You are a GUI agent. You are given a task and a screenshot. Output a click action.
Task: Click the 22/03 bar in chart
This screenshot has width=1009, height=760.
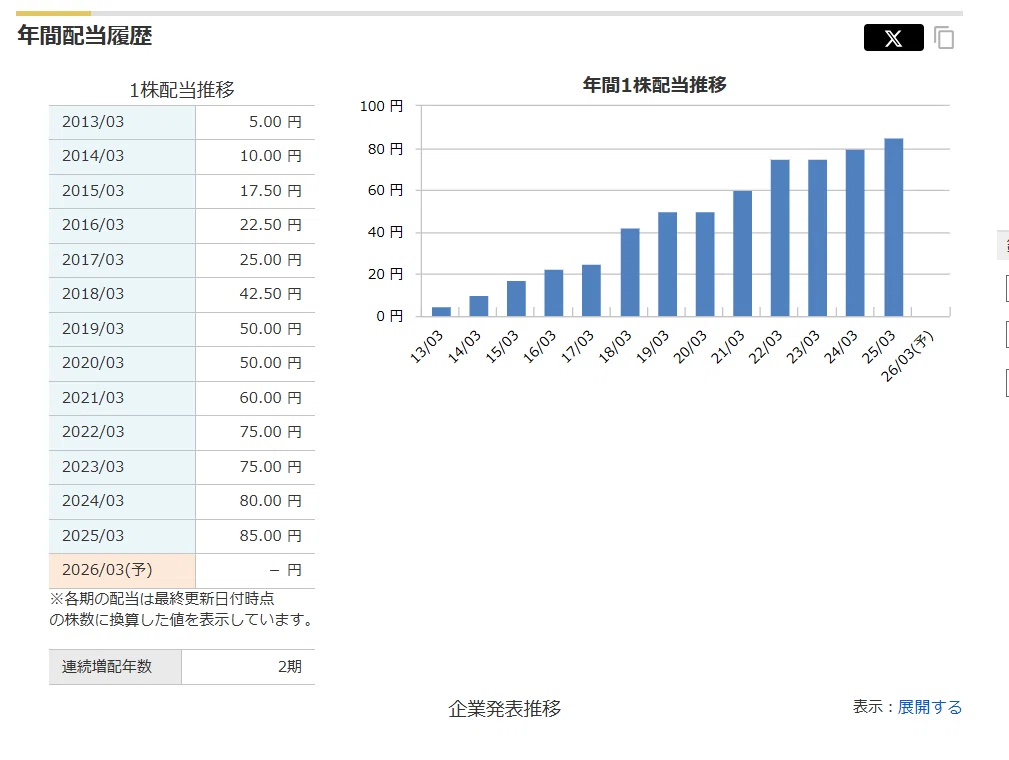(x=780, y=238)
